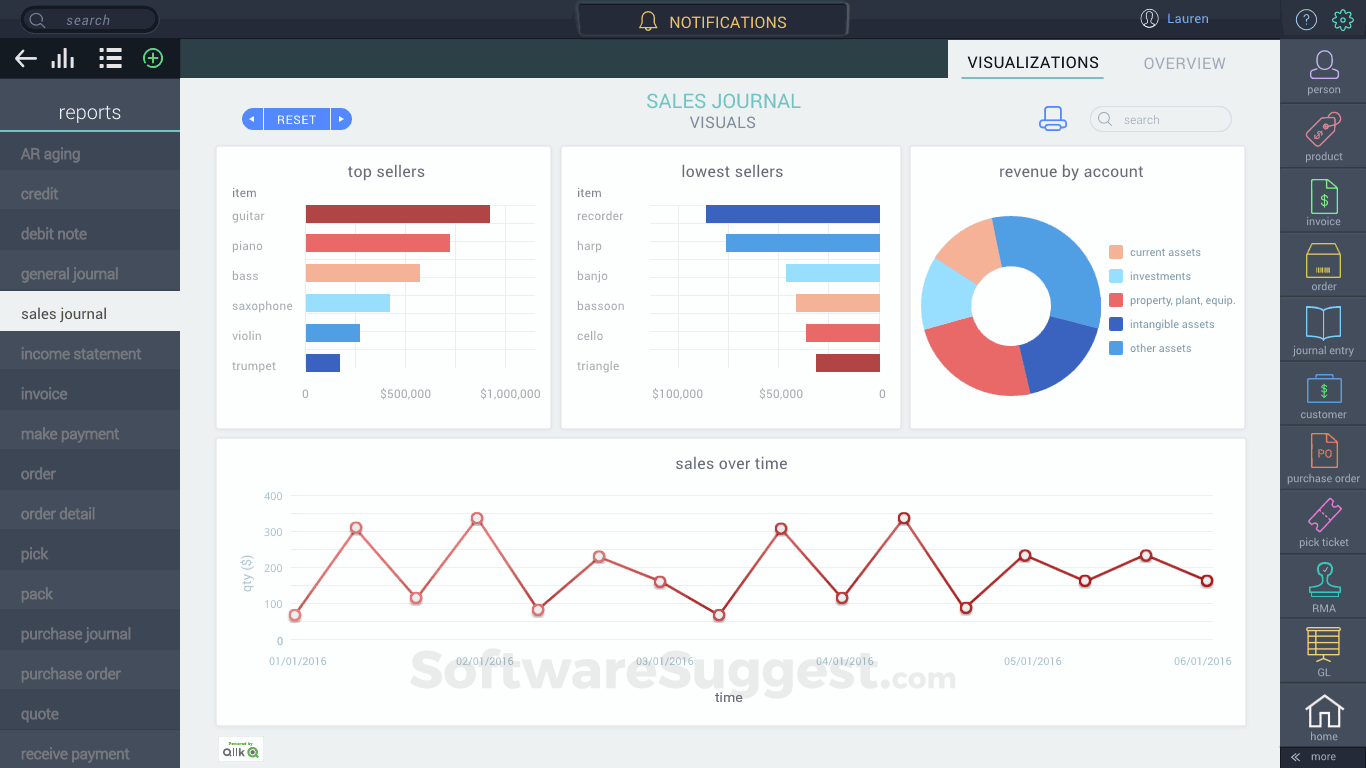Screen dimensions: 1366x768
Task: Open the sales journal report in the sidebar
Action: pyautogui.click(x=65, y=313)
